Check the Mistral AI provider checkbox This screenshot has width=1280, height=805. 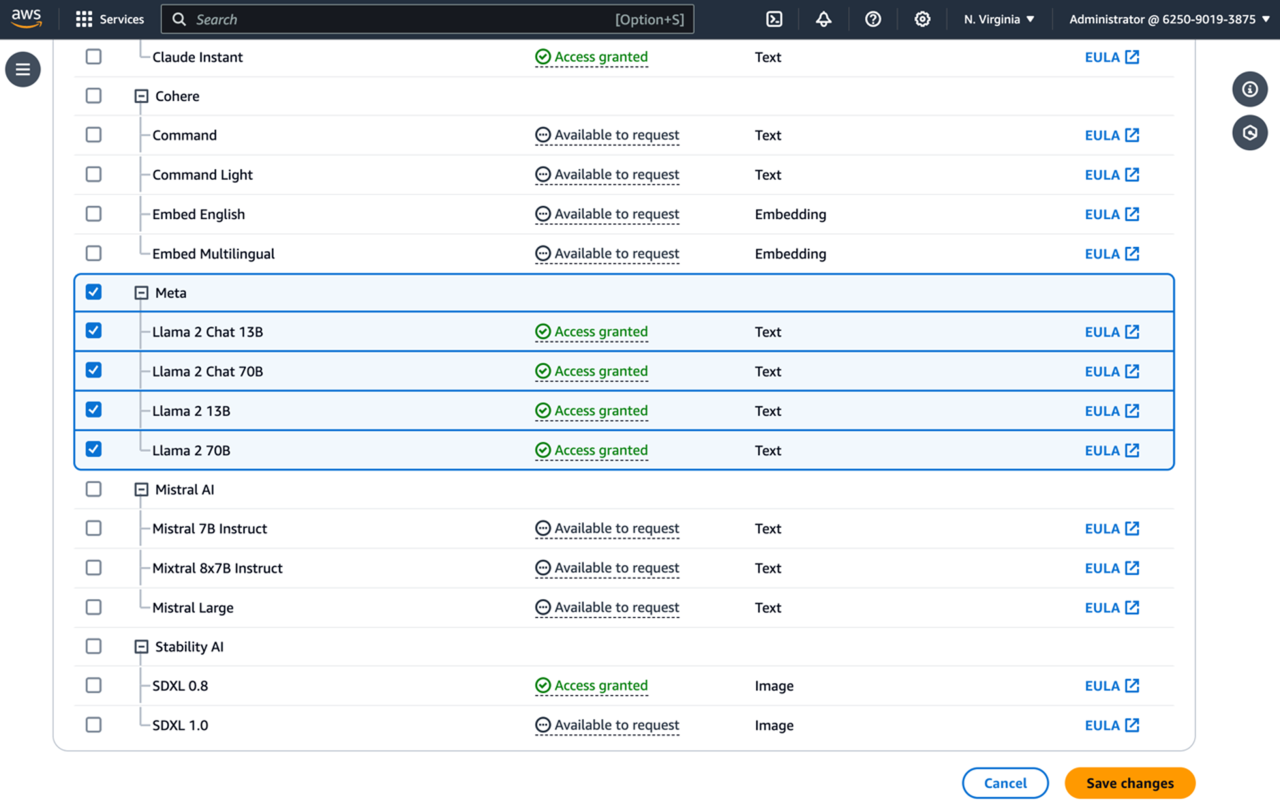pos(94,489)
